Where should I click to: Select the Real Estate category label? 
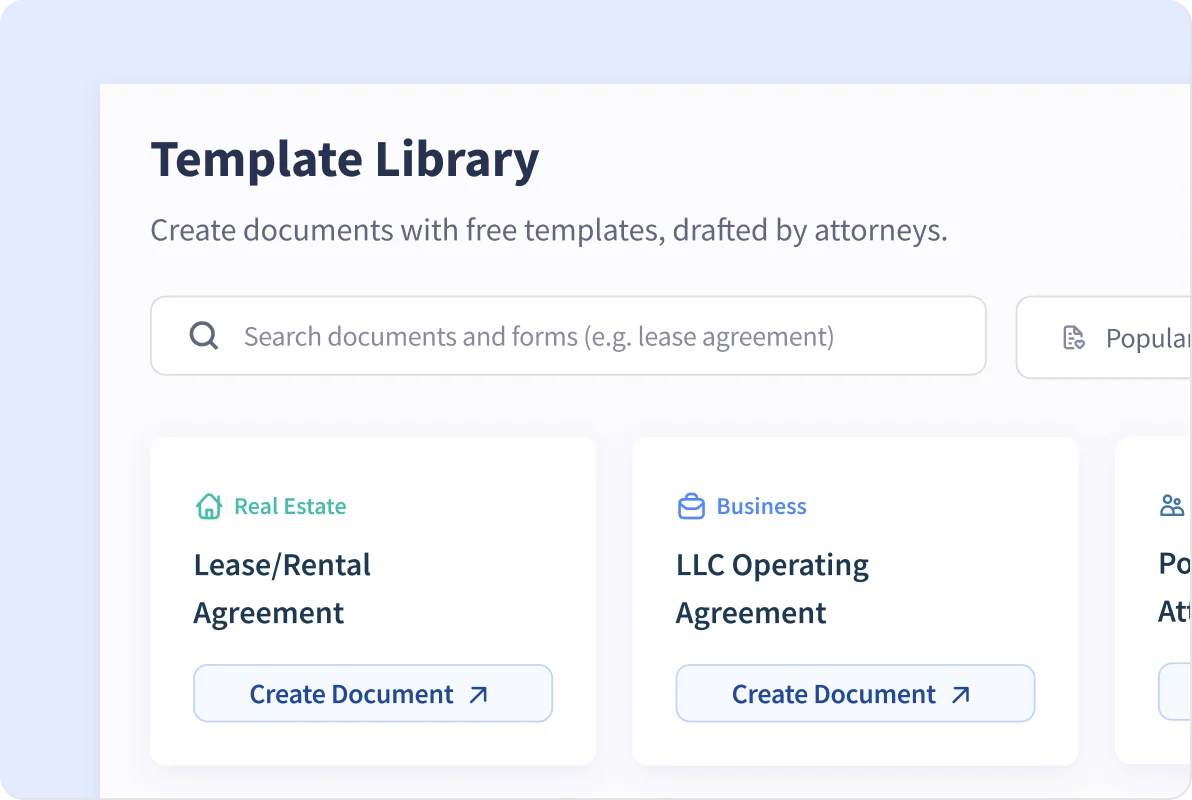click(290, 507)
